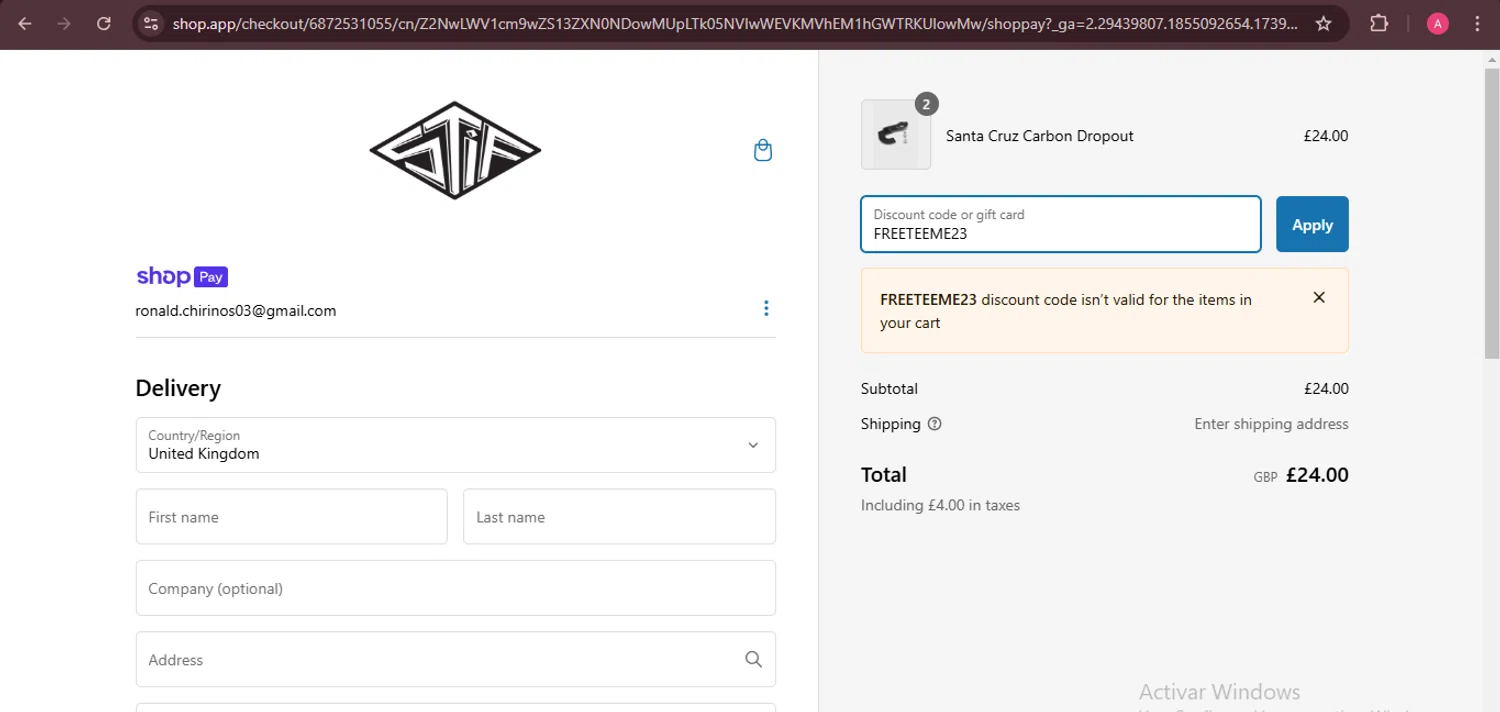The height and width of the screenshot is (712, 1500).
Task: Click the STIF diamond store logo
Action: [x=455, y=150]
